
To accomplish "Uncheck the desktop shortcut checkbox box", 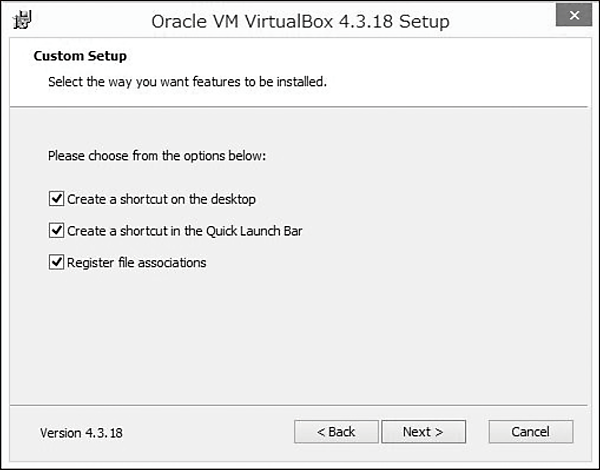I will point(56,199).
